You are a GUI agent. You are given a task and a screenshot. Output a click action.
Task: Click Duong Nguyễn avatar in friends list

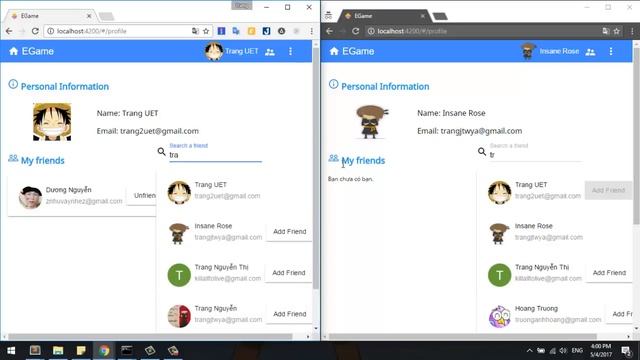coord(30,197)
